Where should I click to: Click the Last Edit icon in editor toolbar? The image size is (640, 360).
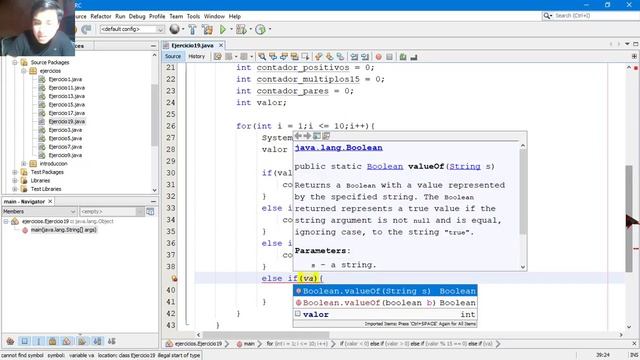pyautogui.click(x=218, y=57)
